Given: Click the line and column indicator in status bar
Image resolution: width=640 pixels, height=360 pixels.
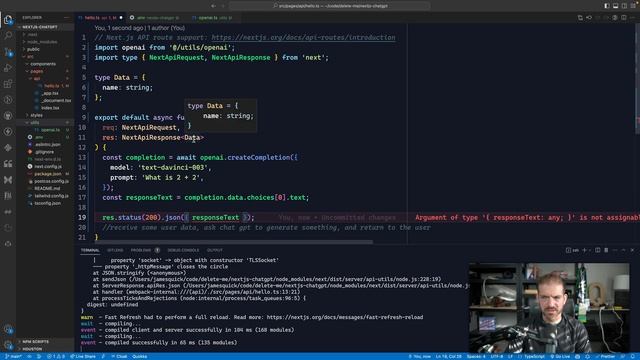Looking at the screenshot, I should (448, 356).
